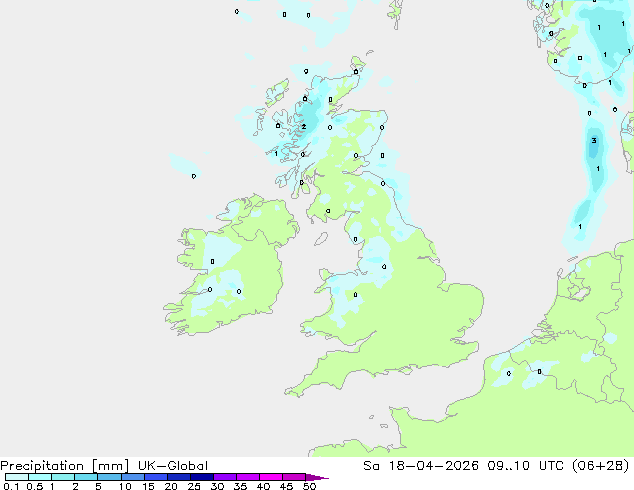The image size is (634, 490).
Task: Click the 35–40 mm legend swatch
Action: 247,477
